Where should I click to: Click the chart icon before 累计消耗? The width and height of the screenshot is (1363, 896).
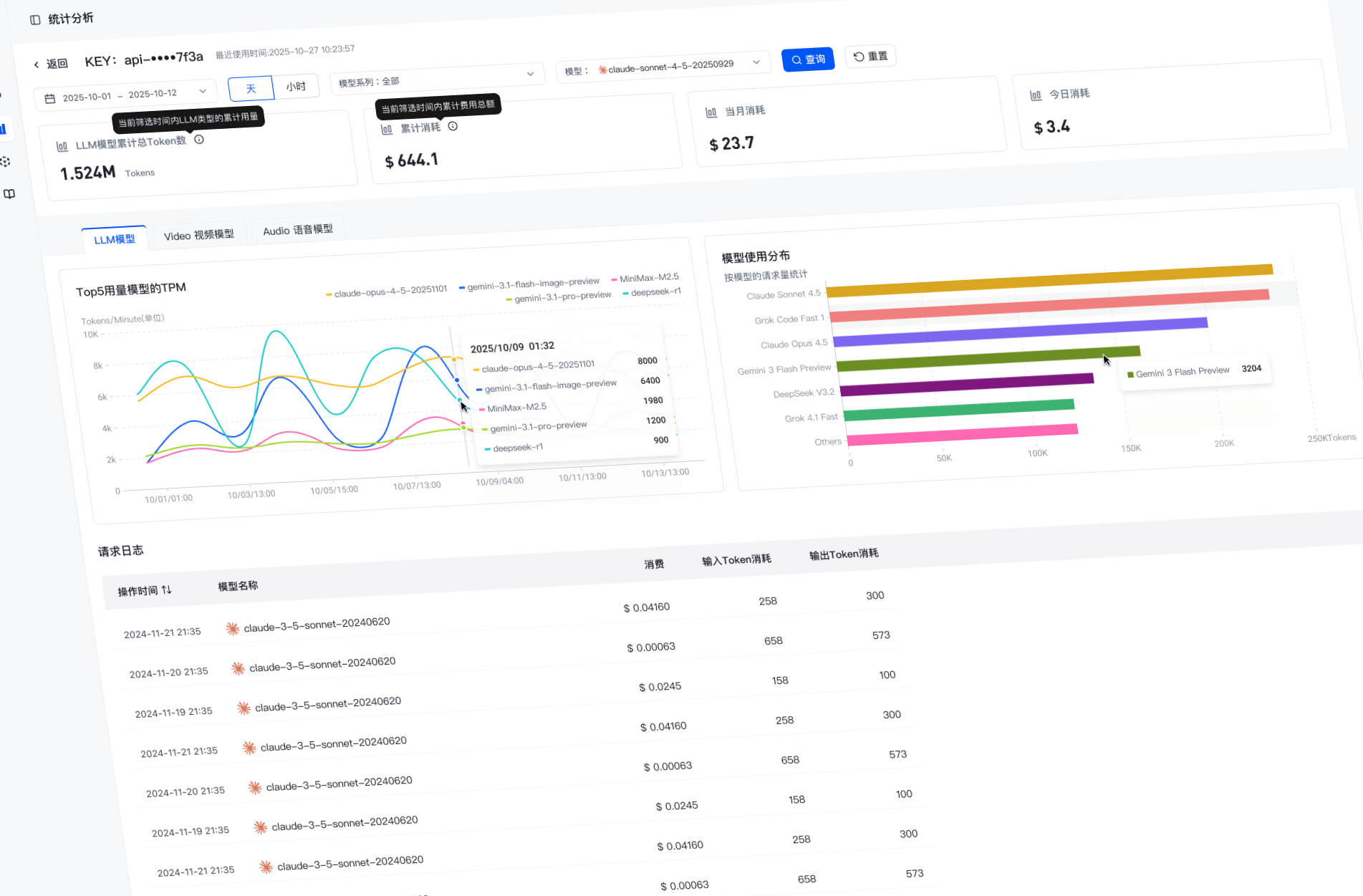(387, 130)
